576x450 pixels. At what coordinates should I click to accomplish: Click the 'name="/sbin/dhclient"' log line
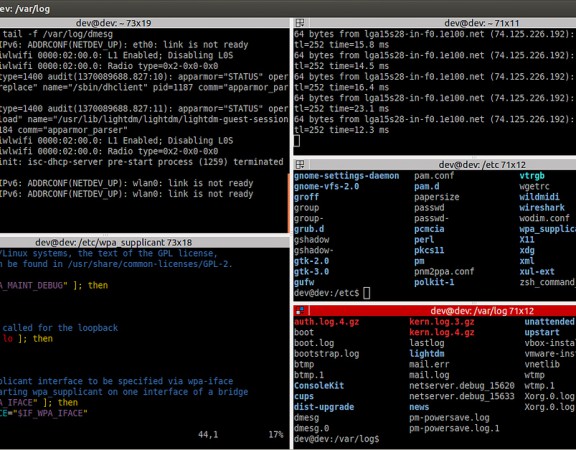coord(144,87)
